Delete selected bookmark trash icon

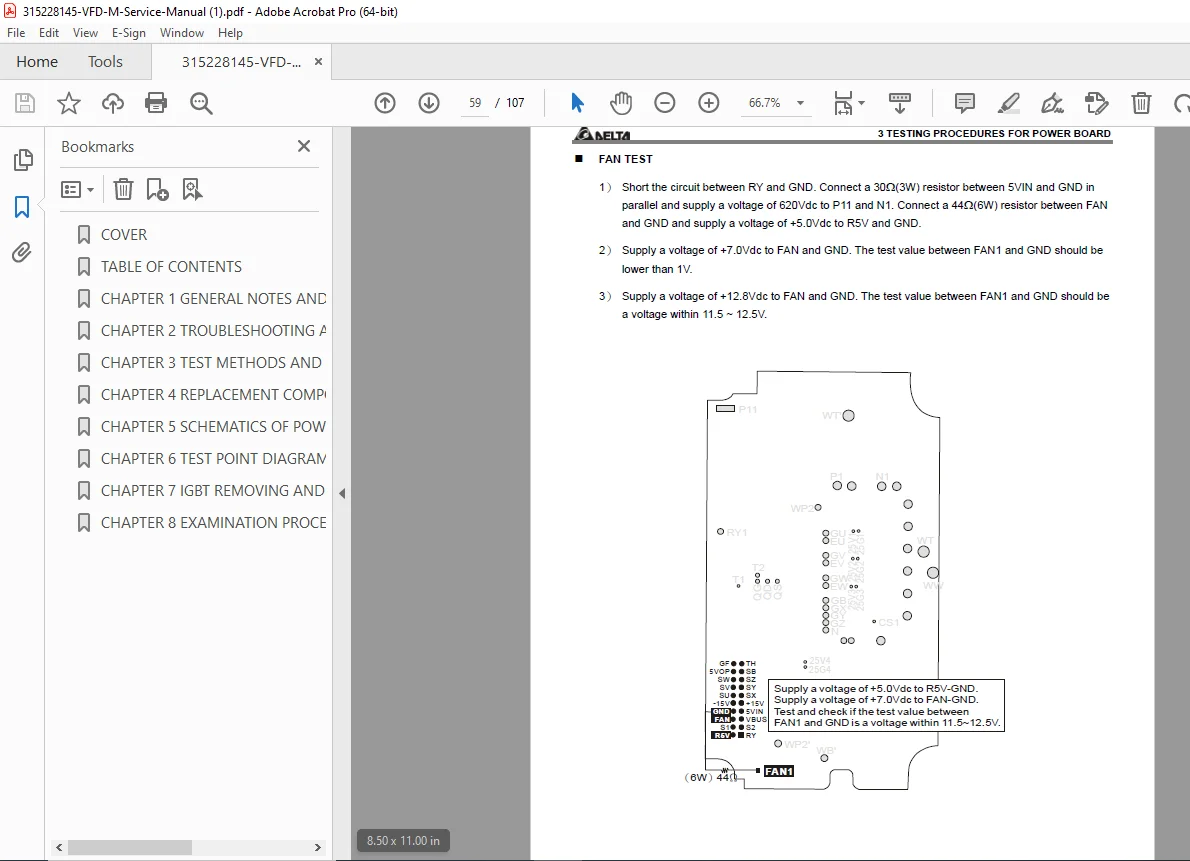point(123,189)
